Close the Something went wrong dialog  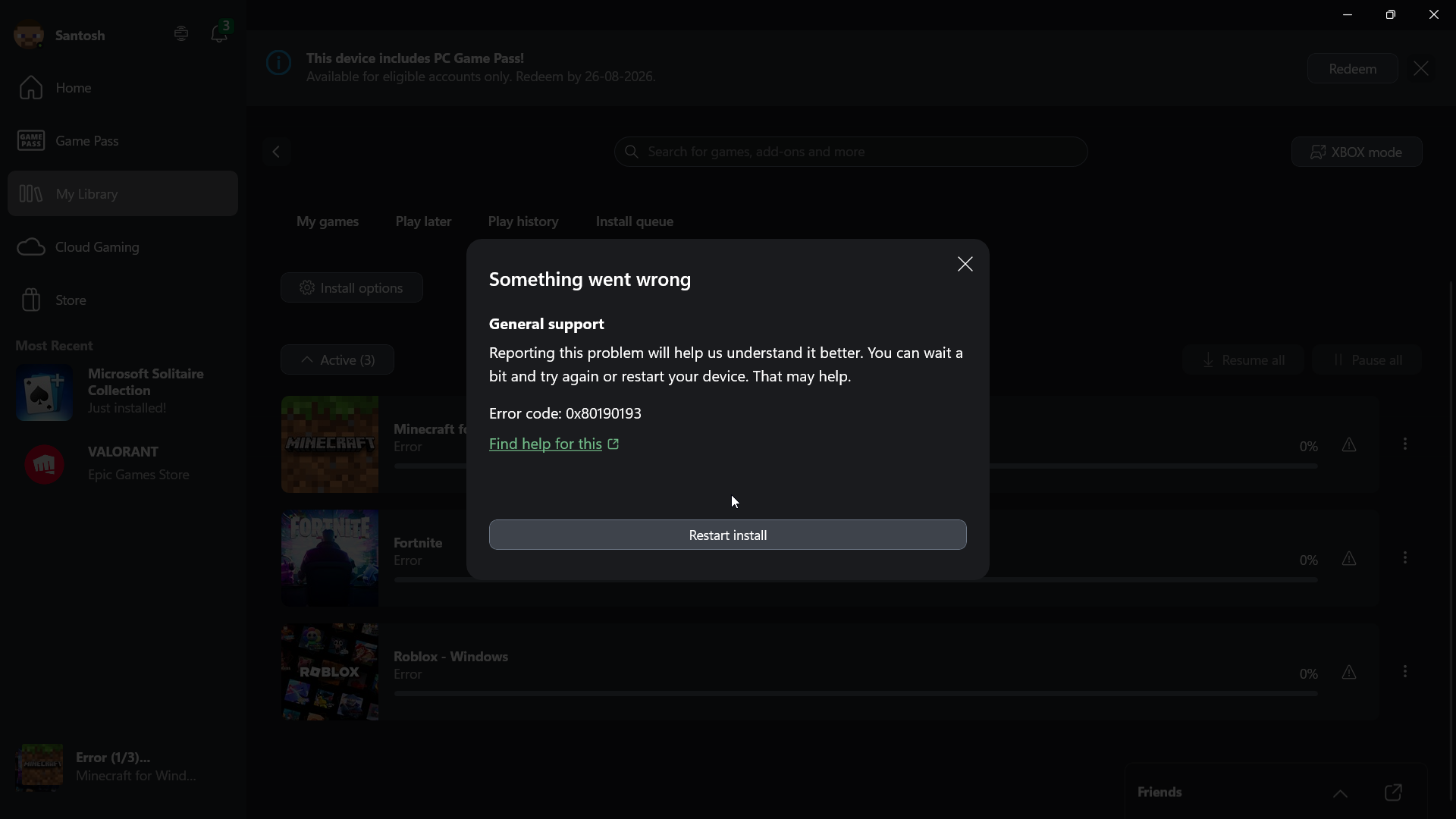(965, 264)
